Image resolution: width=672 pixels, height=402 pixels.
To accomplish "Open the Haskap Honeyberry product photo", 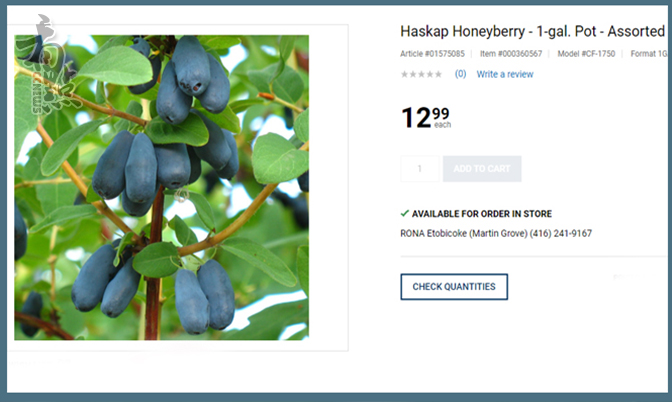I will 162,188.
